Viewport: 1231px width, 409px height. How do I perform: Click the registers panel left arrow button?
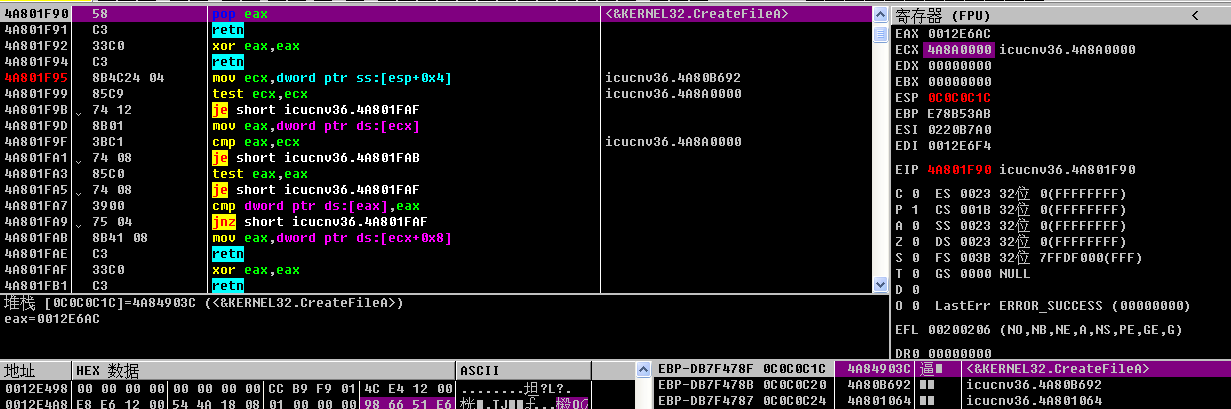coord(1196,14)
